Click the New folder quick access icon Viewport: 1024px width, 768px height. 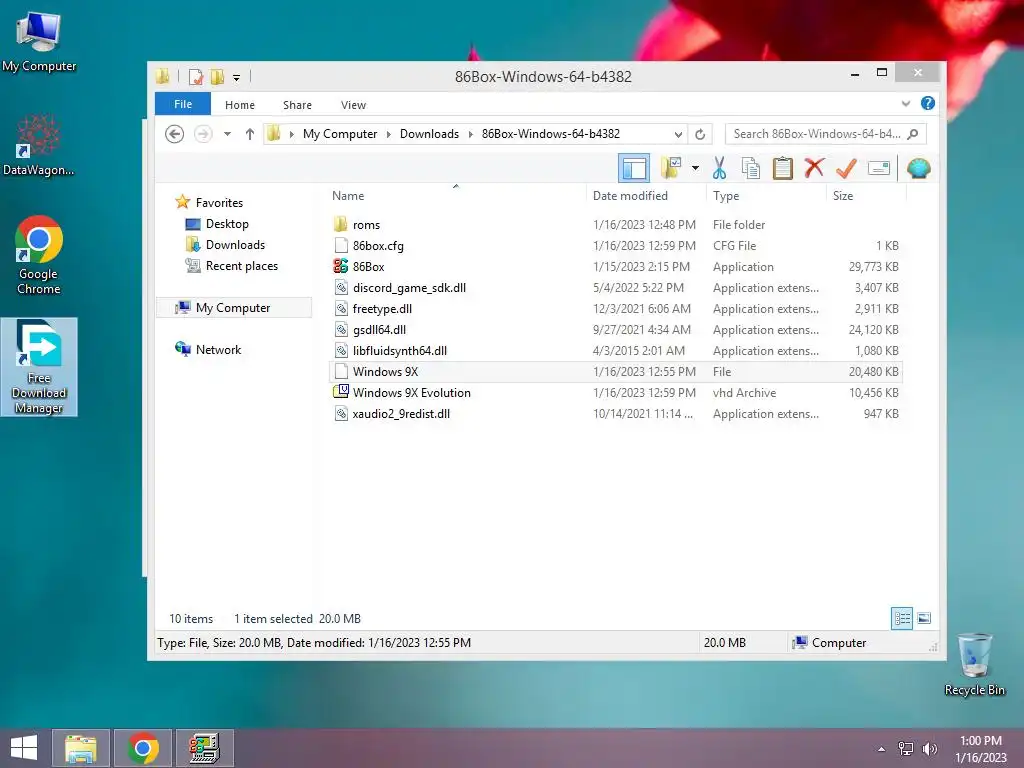(x=217, y=77)
